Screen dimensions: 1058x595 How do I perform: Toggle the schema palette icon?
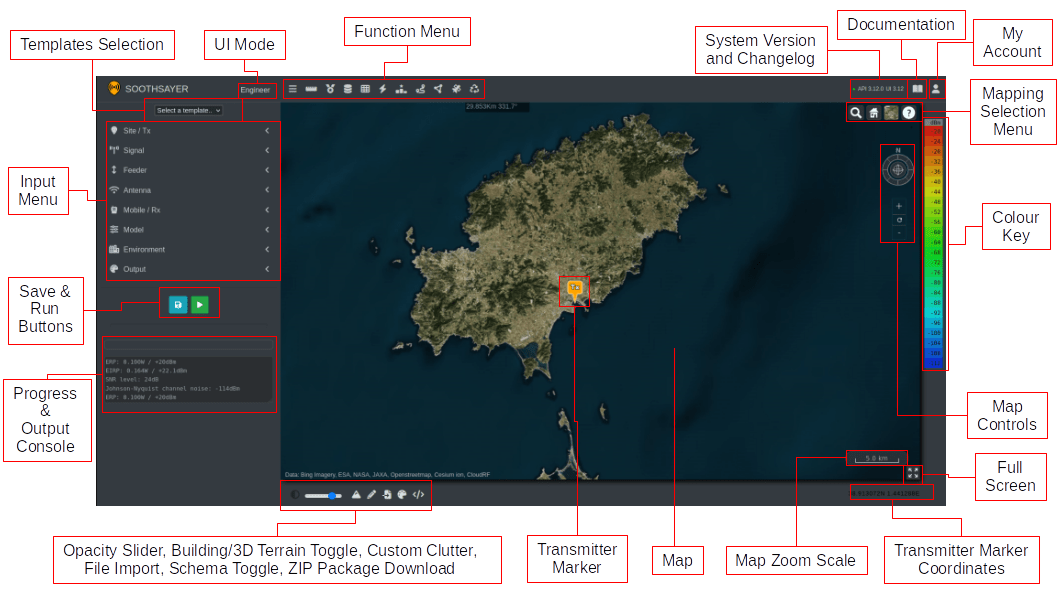point(401,494)
